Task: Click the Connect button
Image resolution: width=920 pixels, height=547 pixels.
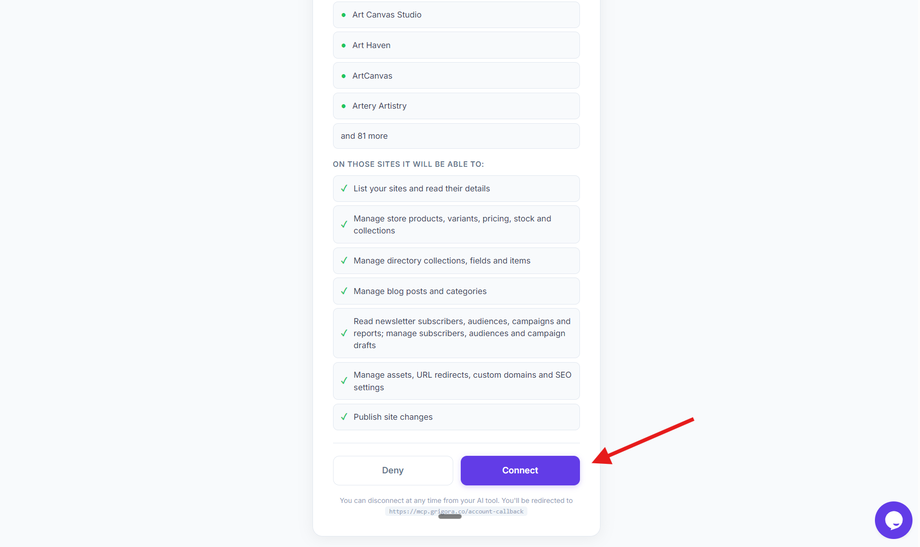Action: pyautogui.click(x=520, y=470)
